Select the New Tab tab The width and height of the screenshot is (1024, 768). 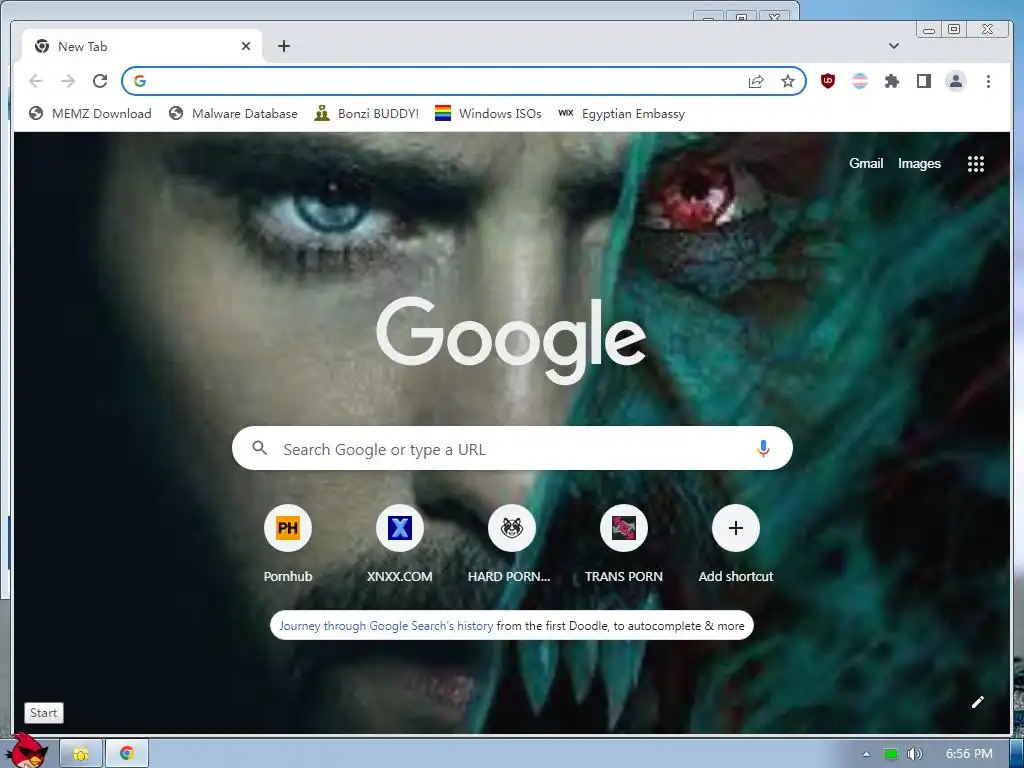tap(142, 46)
